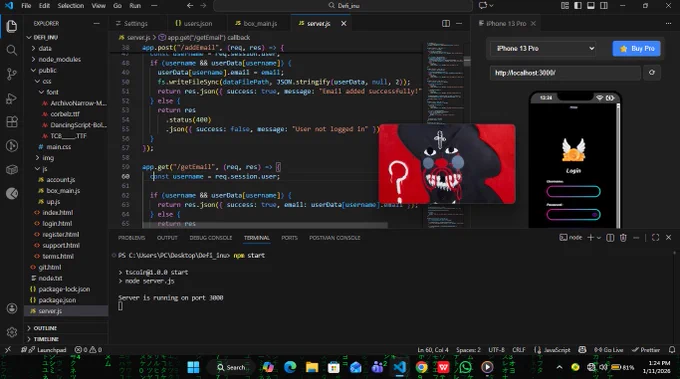
Task: Close the bottom panel
Action: (668, 238)
